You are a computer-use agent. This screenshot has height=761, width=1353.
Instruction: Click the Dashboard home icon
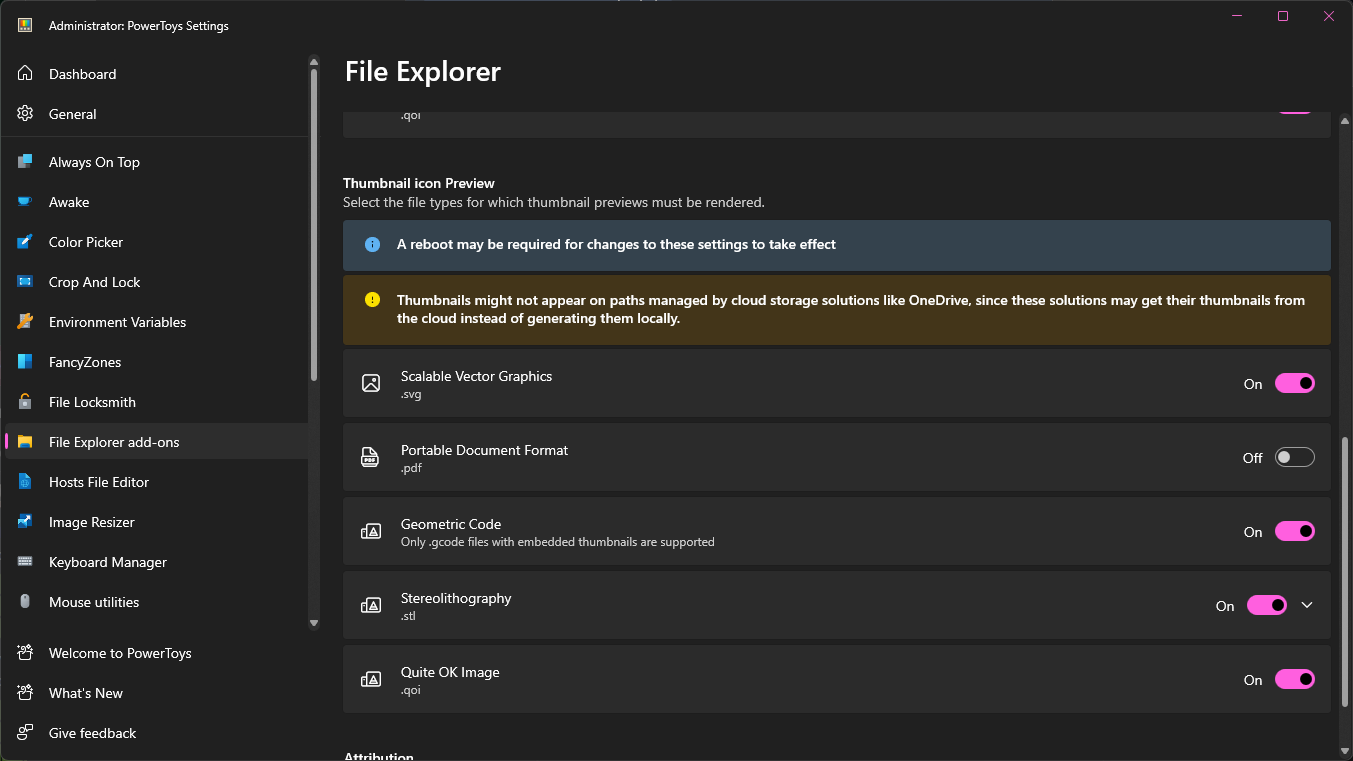(x=26, y=74)
